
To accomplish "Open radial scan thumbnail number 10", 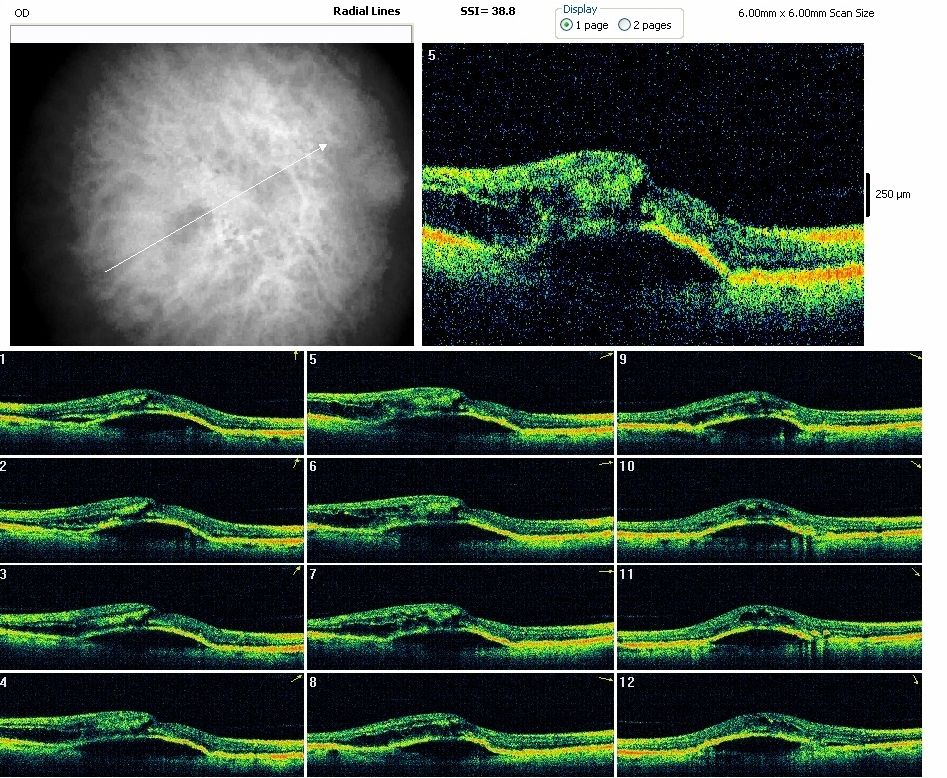I will pyautogui.click(x=769, y=511).
